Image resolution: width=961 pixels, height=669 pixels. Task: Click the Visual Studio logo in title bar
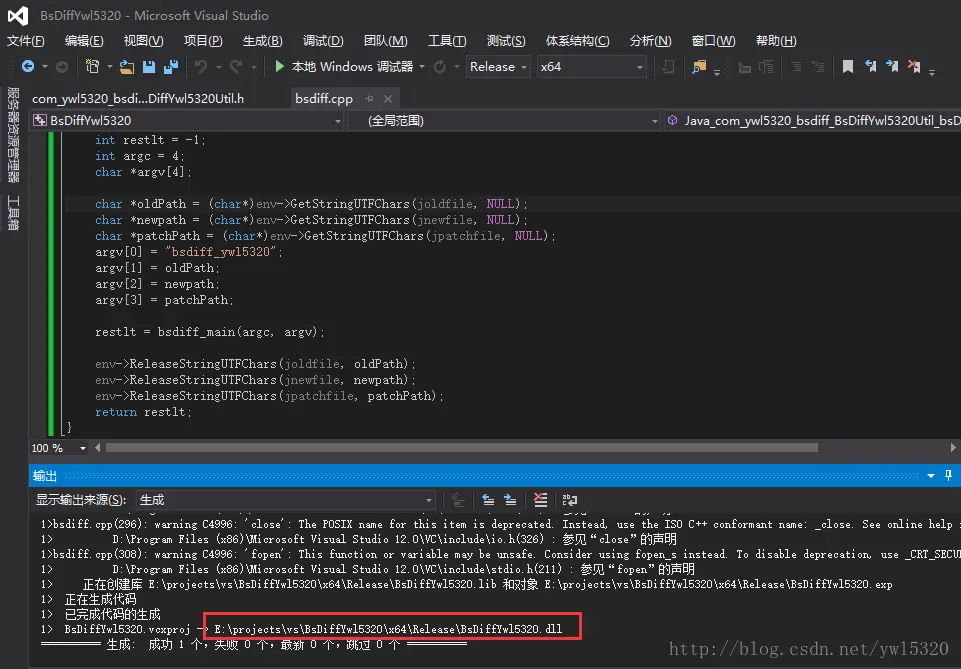[18, 15]
